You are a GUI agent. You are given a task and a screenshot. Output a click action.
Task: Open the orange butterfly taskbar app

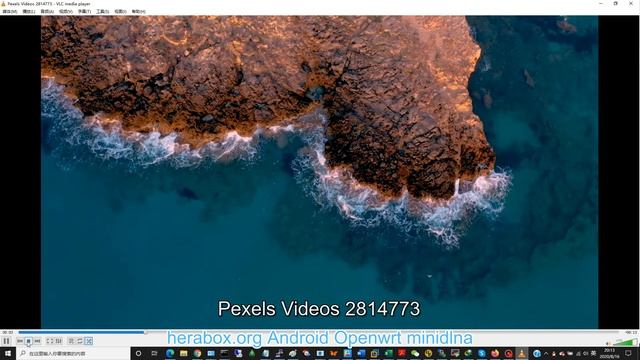tap(333, 353)
